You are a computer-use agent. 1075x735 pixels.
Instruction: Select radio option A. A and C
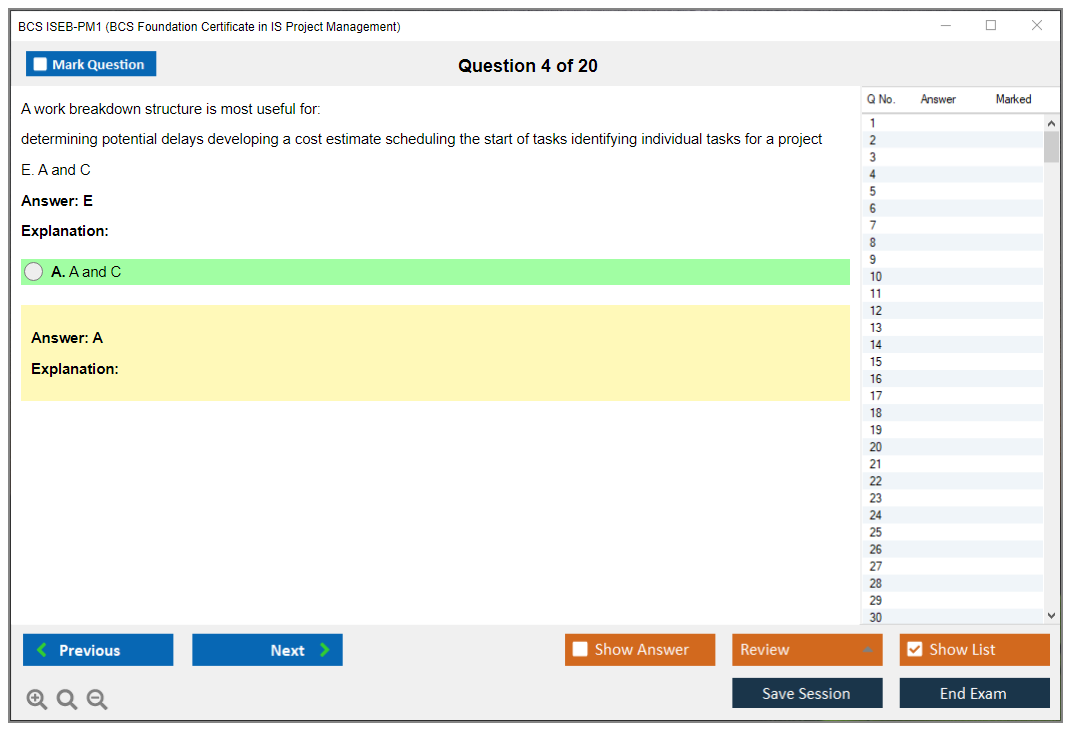pyautogui.click(x=34, y=272)
